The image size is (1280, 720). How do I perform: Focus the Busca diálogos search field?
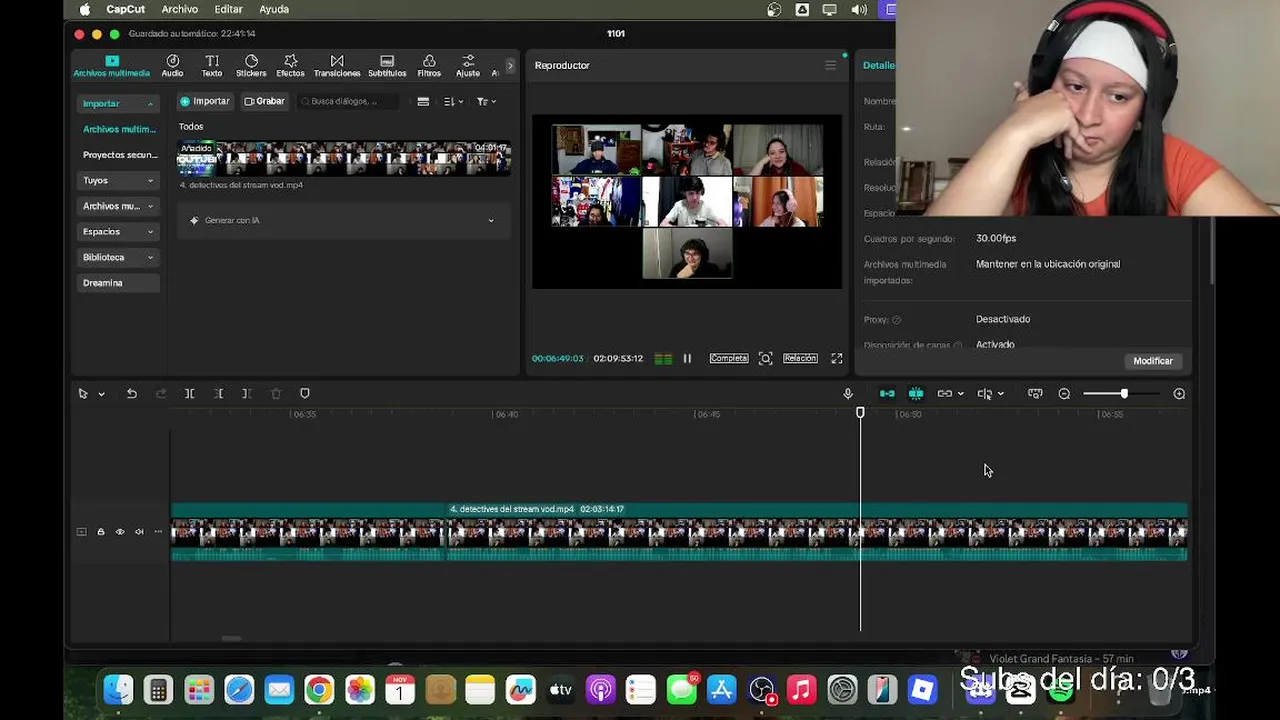pos(348,101)
